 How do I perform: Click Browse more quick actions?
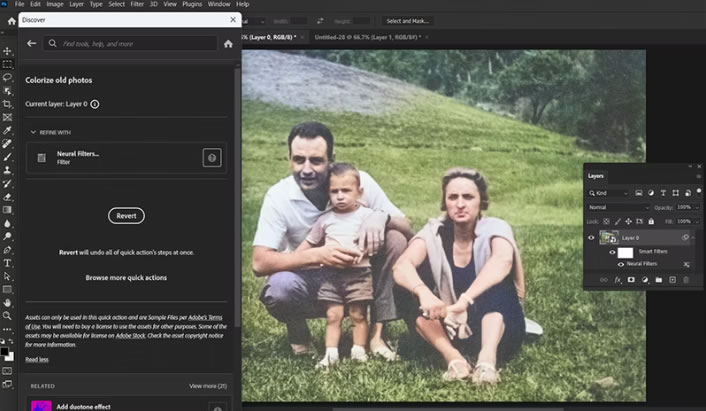point(126,277)
